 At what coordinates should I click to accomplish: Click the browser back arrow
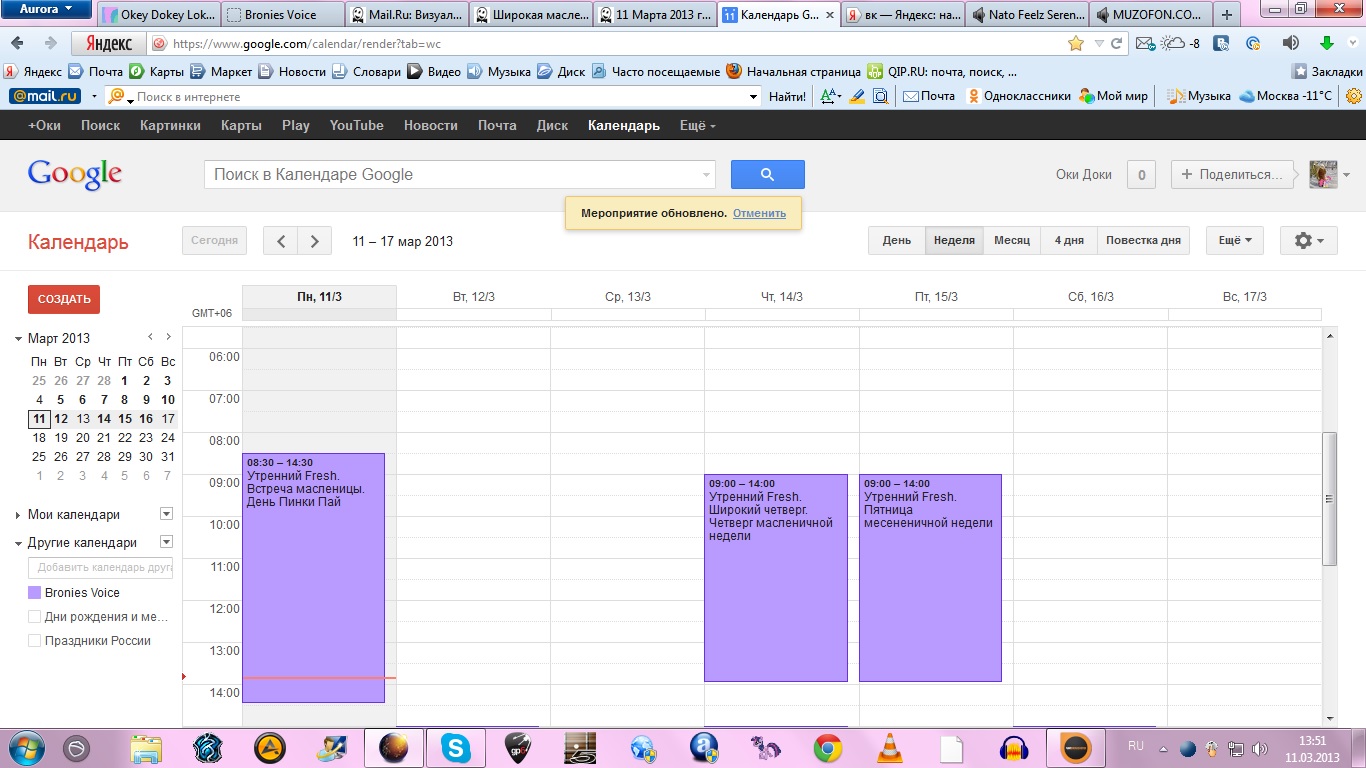tap(19, 44)
